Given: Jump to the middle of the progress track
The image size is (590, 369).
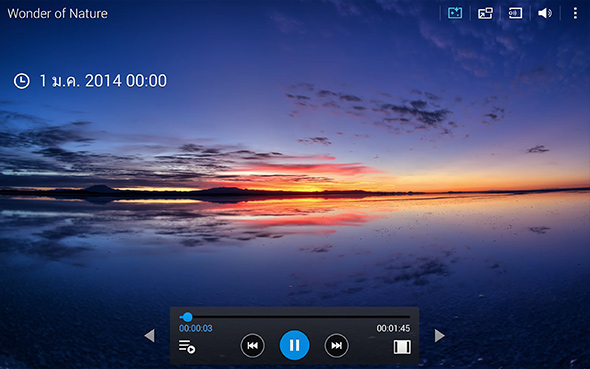Looking at the screenshot, I should pyautogui.click(x=295, y=317).
